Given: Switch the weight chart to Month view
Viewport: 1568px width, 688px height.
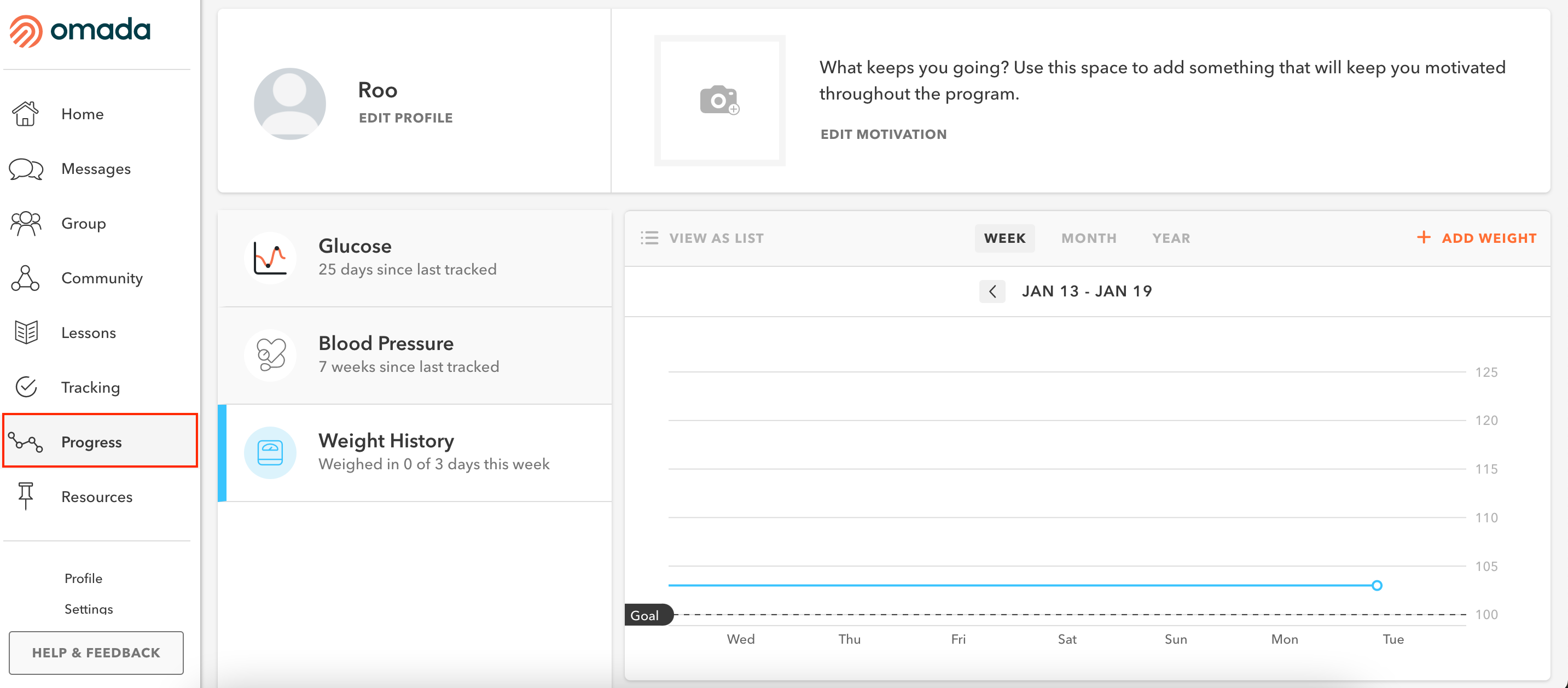Looking at the screenshot, I should click(x=1088, y=238).
